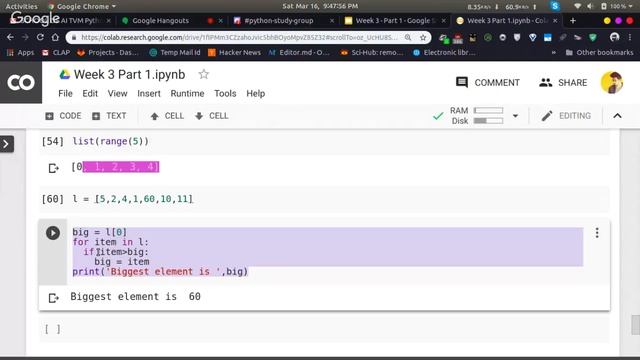The image size is (640, 360).
Task: Switch to the #python-study-group tab
Action: (x=279, y=20)
